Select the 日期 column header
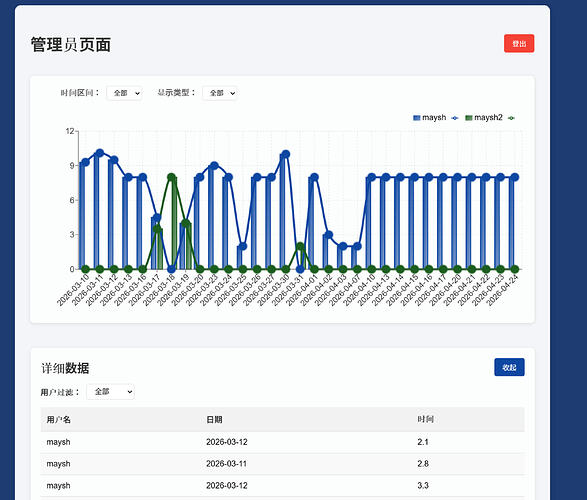The height and width of the screenshot is (500, 587). (214, 420)
